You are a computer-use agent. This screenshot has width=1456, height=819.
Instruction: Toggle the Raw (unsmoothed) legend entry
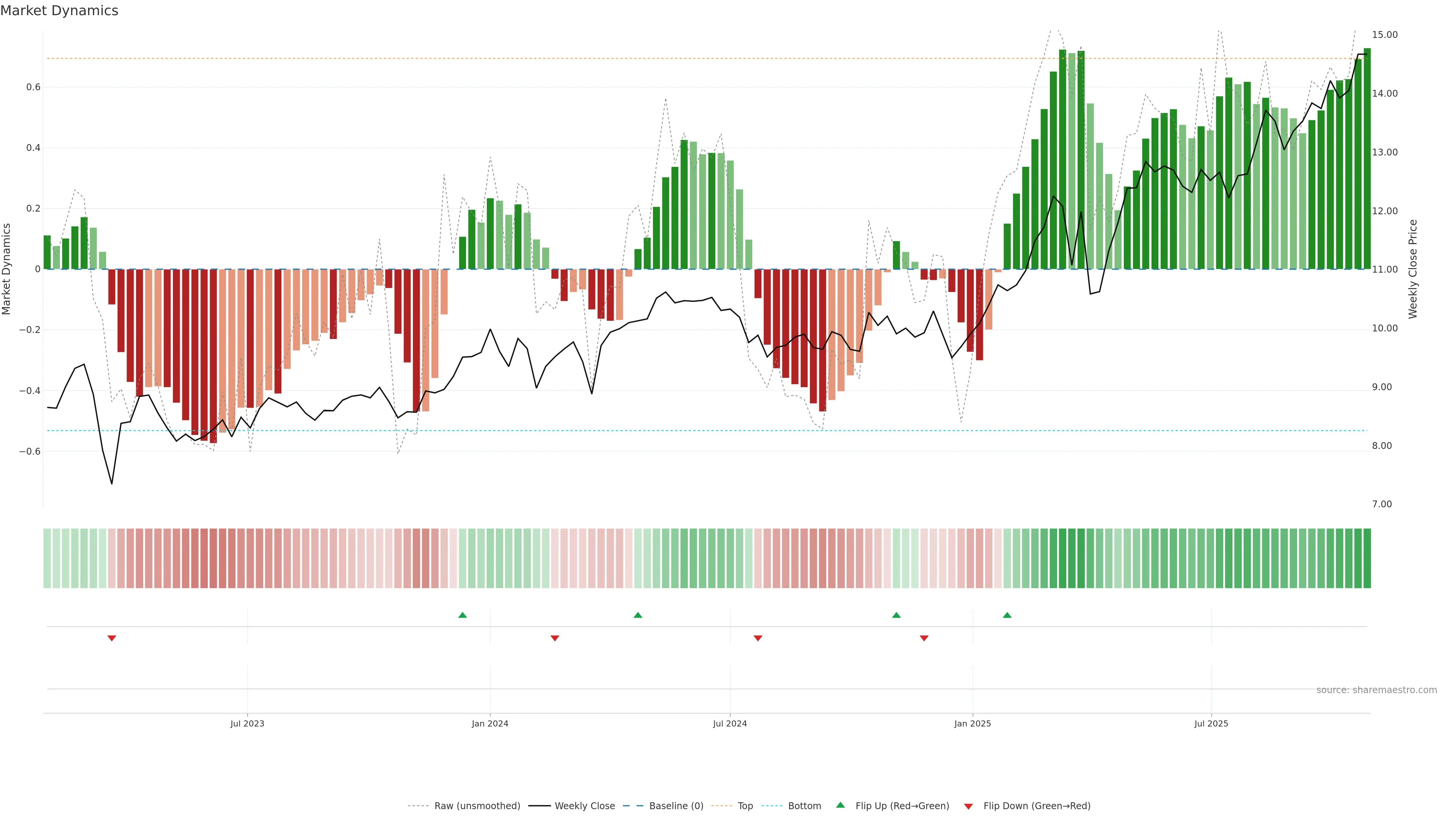(x=477, y=806)
